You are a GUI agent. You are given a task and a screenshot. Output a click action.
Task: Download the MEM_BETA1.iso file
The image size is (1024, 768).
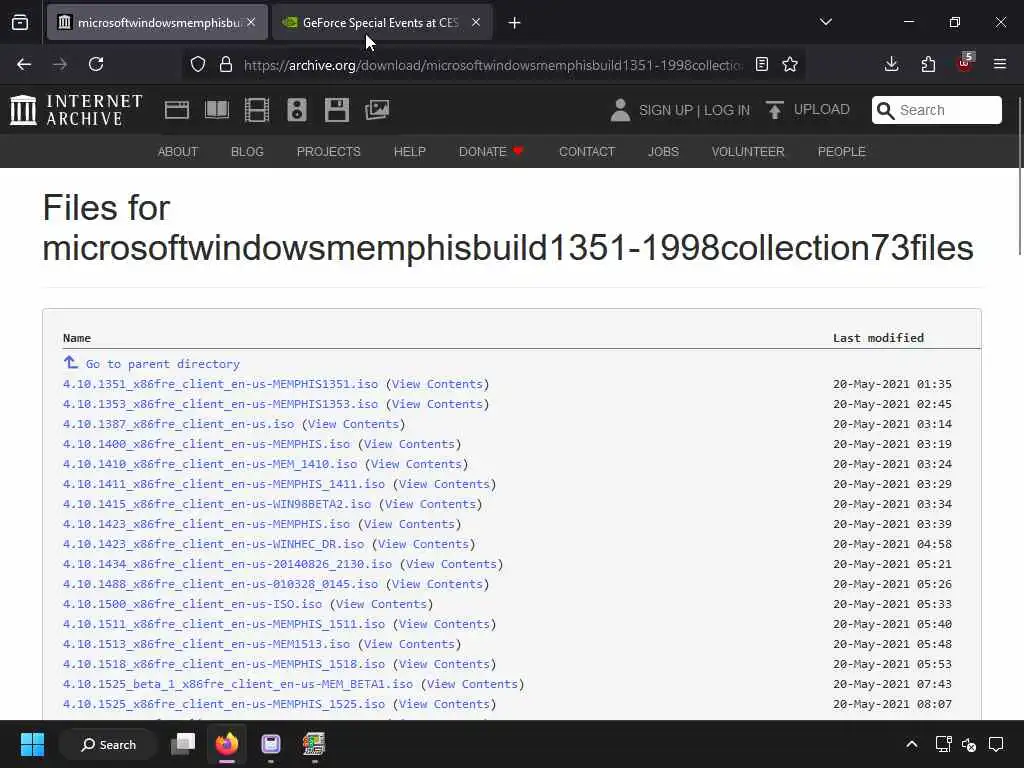238,684
